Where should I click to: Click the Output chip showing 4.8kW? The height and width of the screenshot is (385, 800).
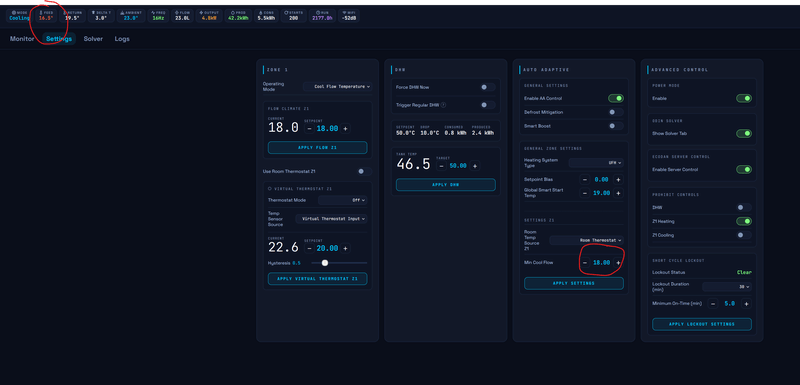(x=209, y=15)
